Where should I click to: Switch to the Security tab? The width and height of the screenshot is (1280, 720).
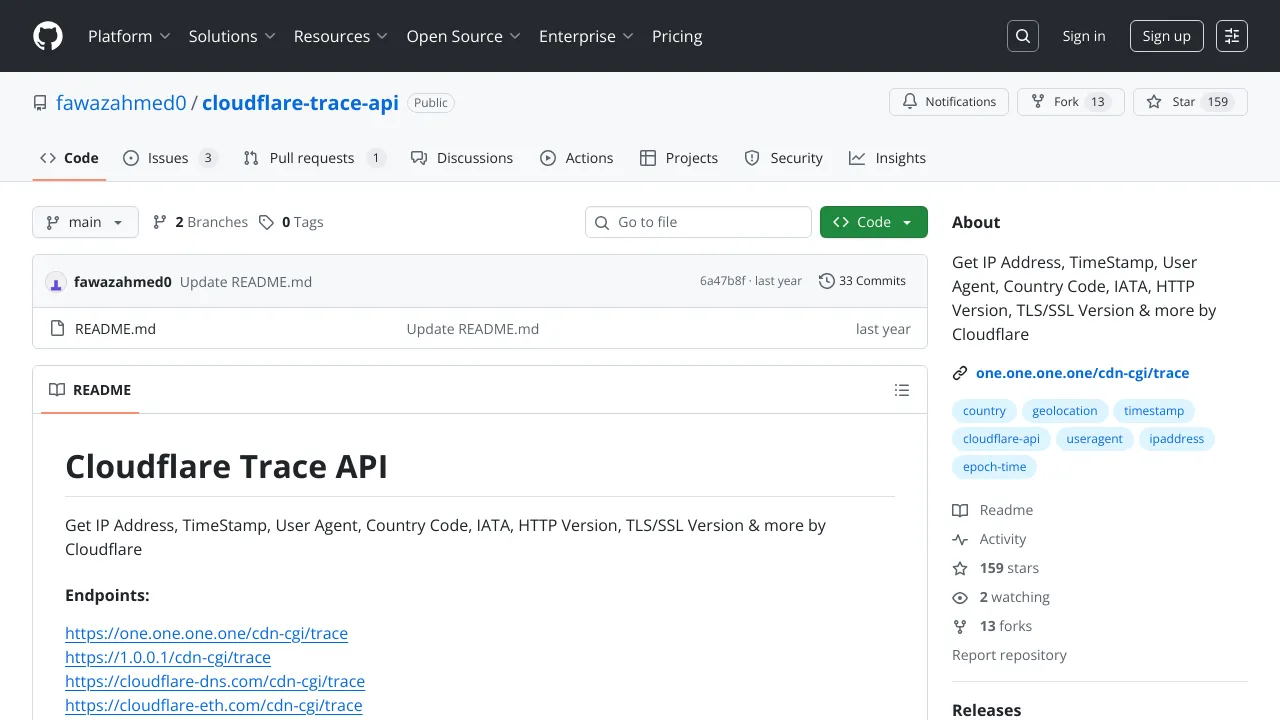[784, 158]
